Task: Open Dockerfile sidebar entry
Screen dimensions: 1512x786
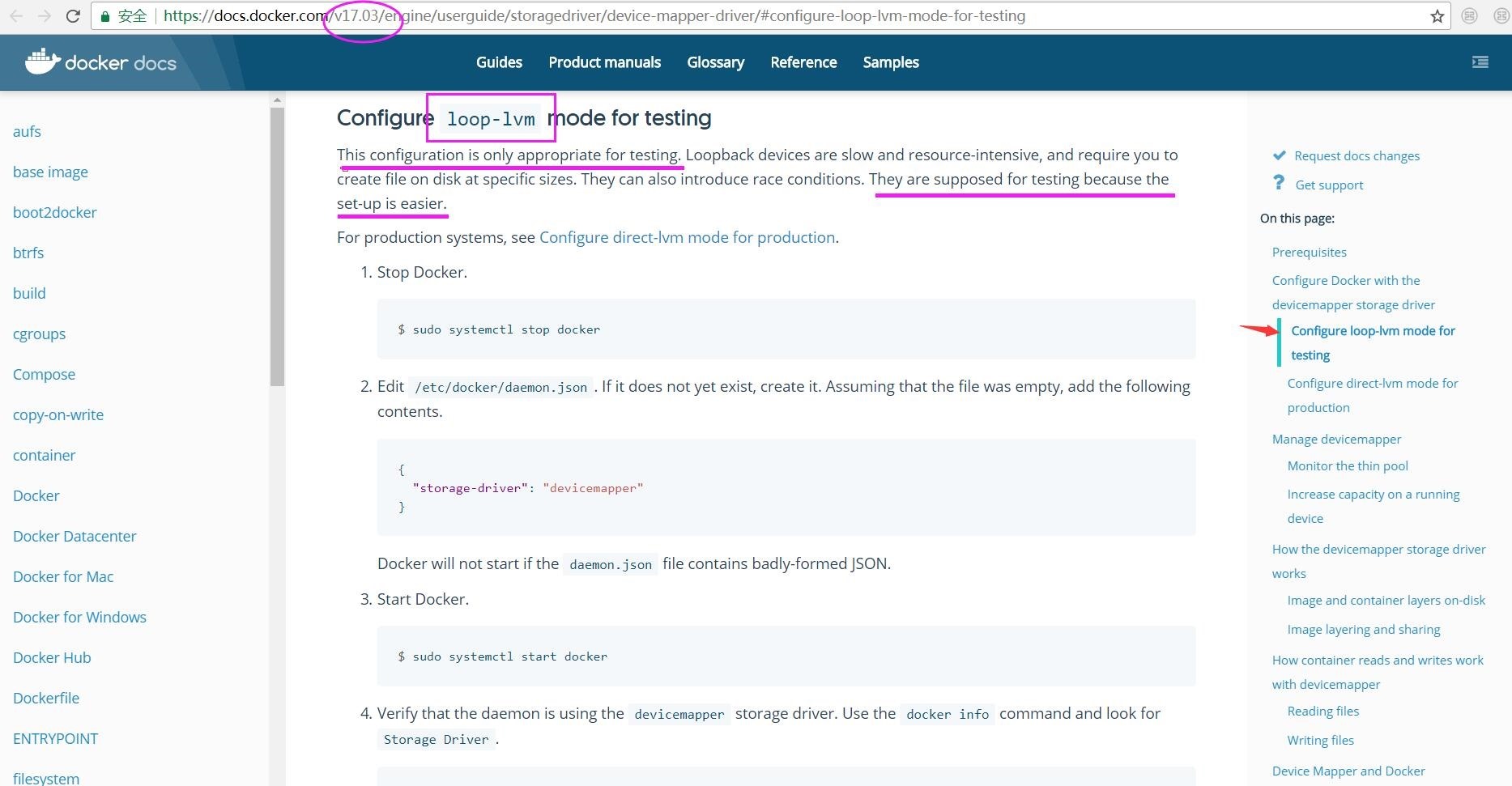Action: pos(46,698)
